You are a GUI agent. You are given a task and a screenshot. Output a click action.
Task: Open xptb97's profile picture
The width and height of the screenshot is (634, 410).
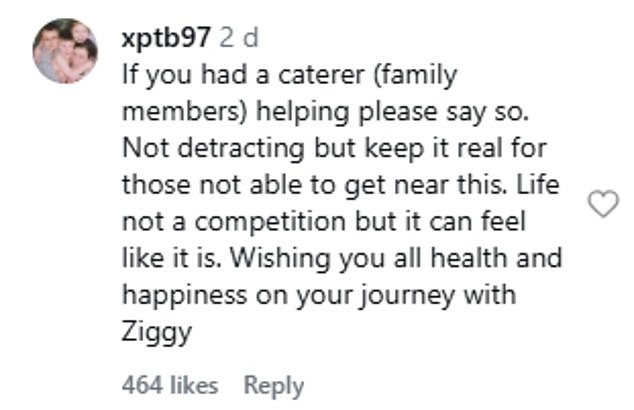[x=65, y=50]
